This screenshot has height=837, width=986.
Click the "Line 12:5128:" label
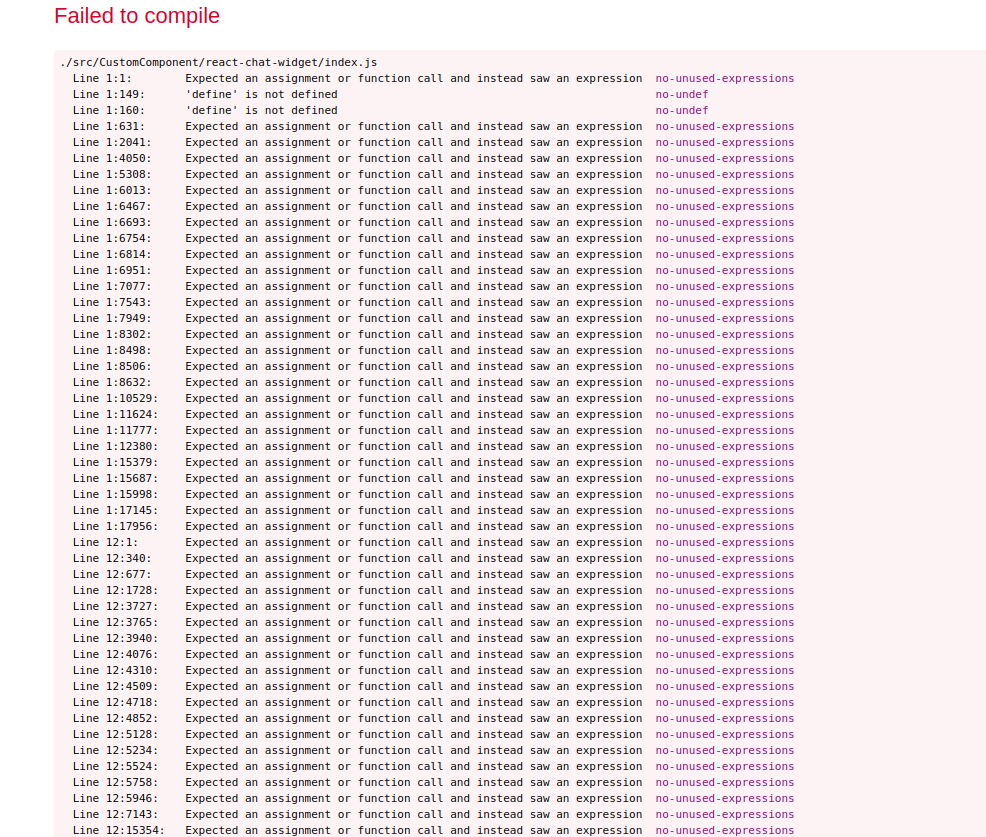(x=116, y=735)
